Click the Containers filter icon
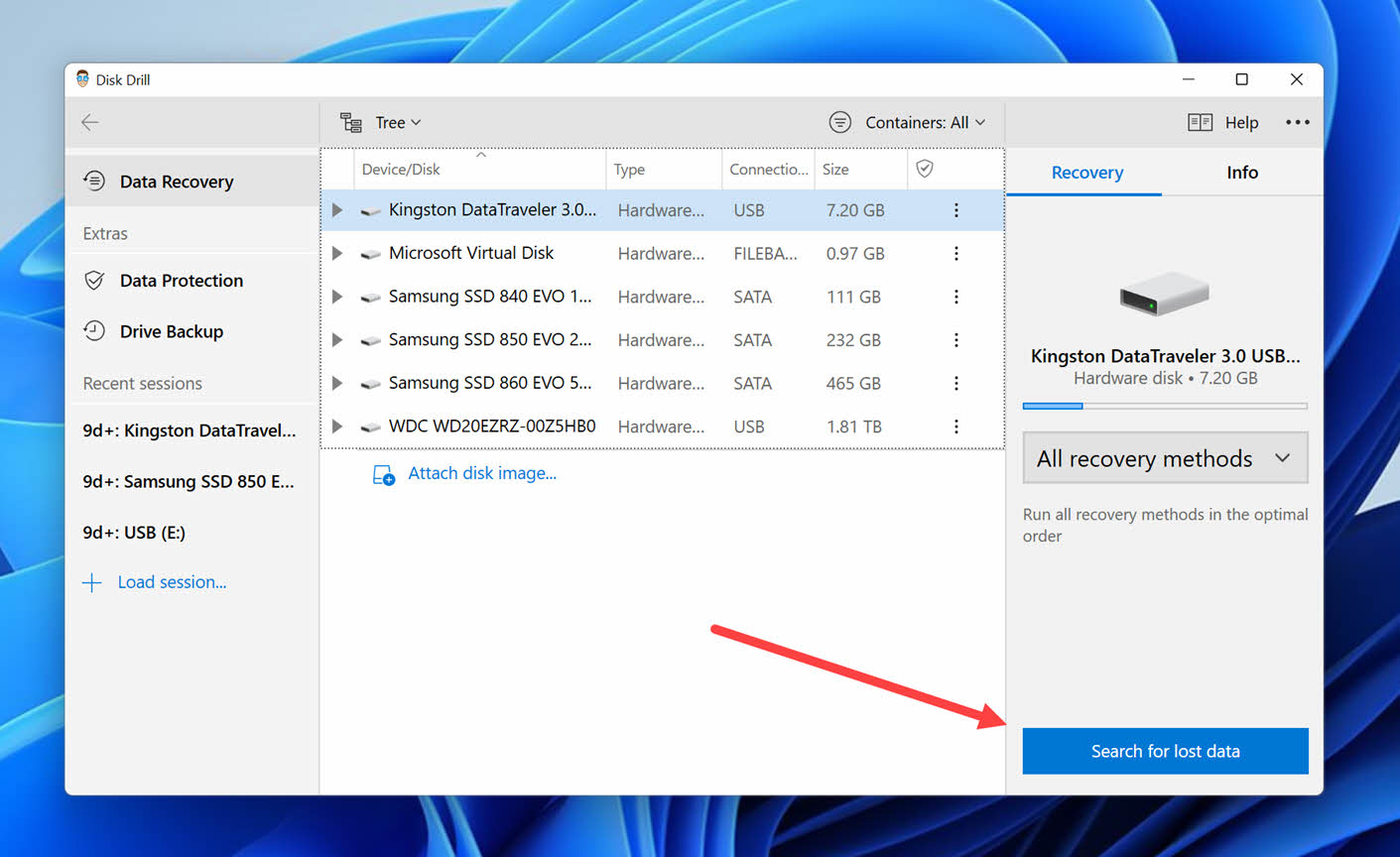 coord(840,122)
